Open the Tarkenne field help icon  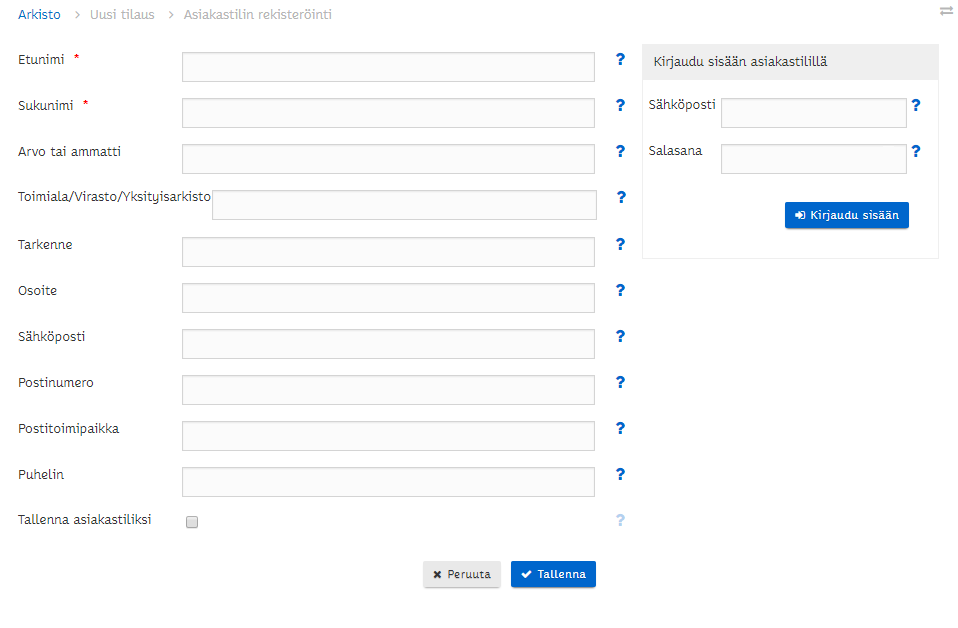pos(620,245)
